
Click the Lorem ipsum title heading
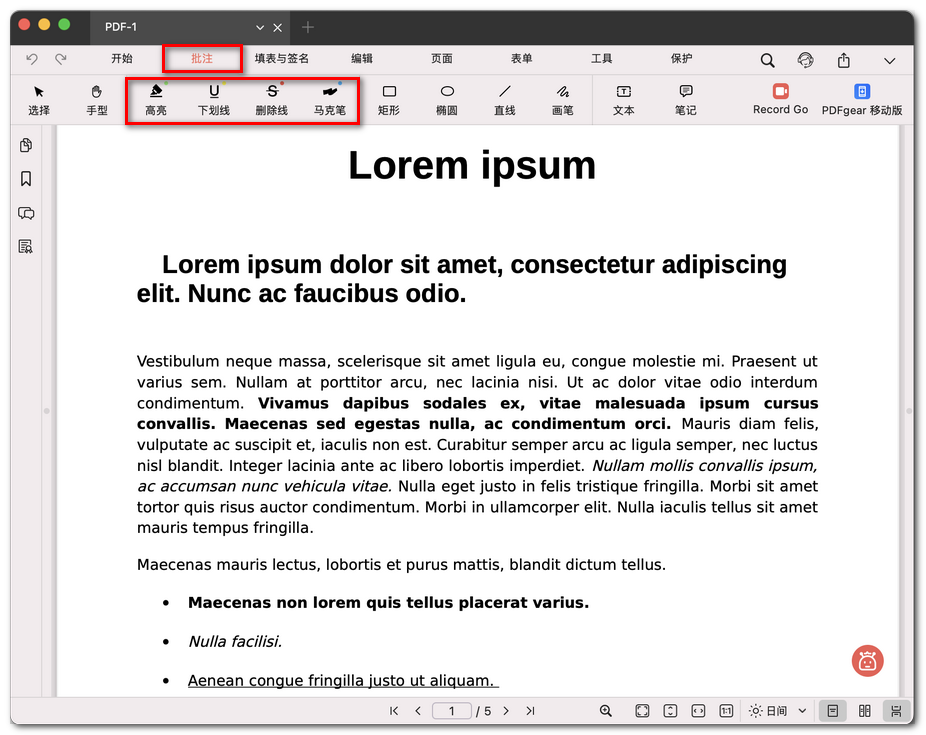coord(472,165)
